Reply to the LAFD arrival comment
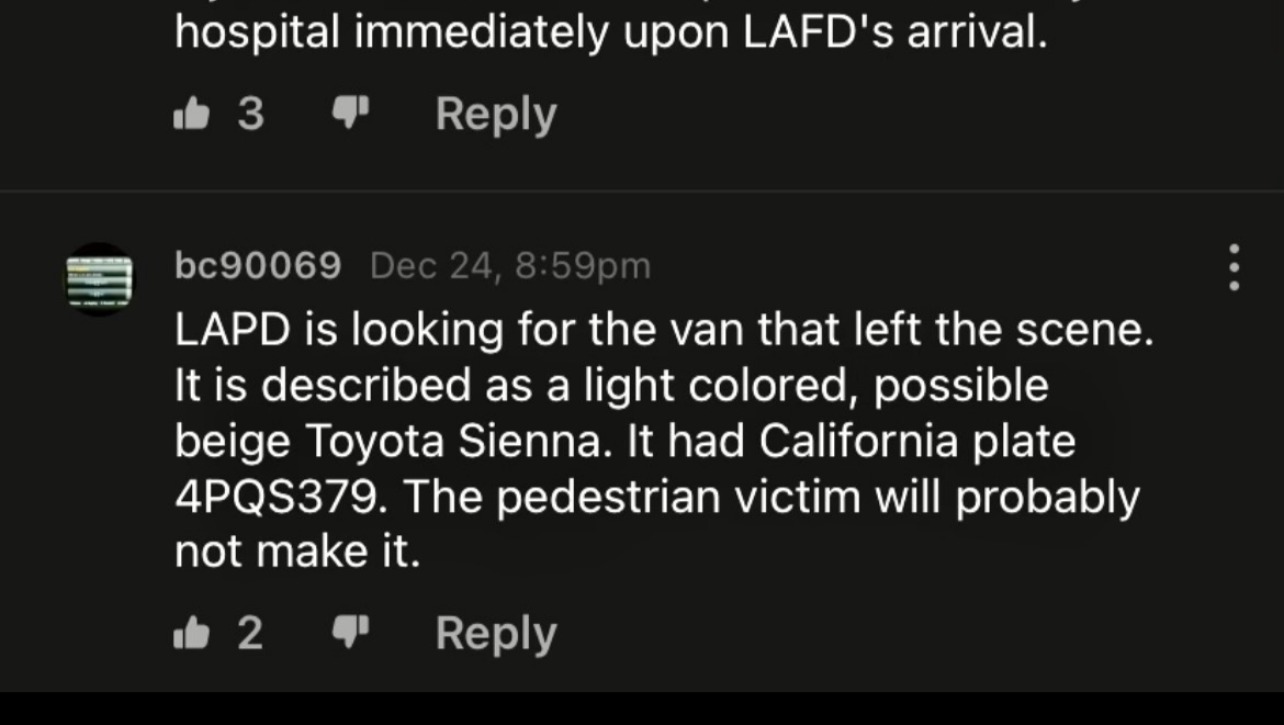The height and width of the screenshot is (725, 1284). point(496,115)
